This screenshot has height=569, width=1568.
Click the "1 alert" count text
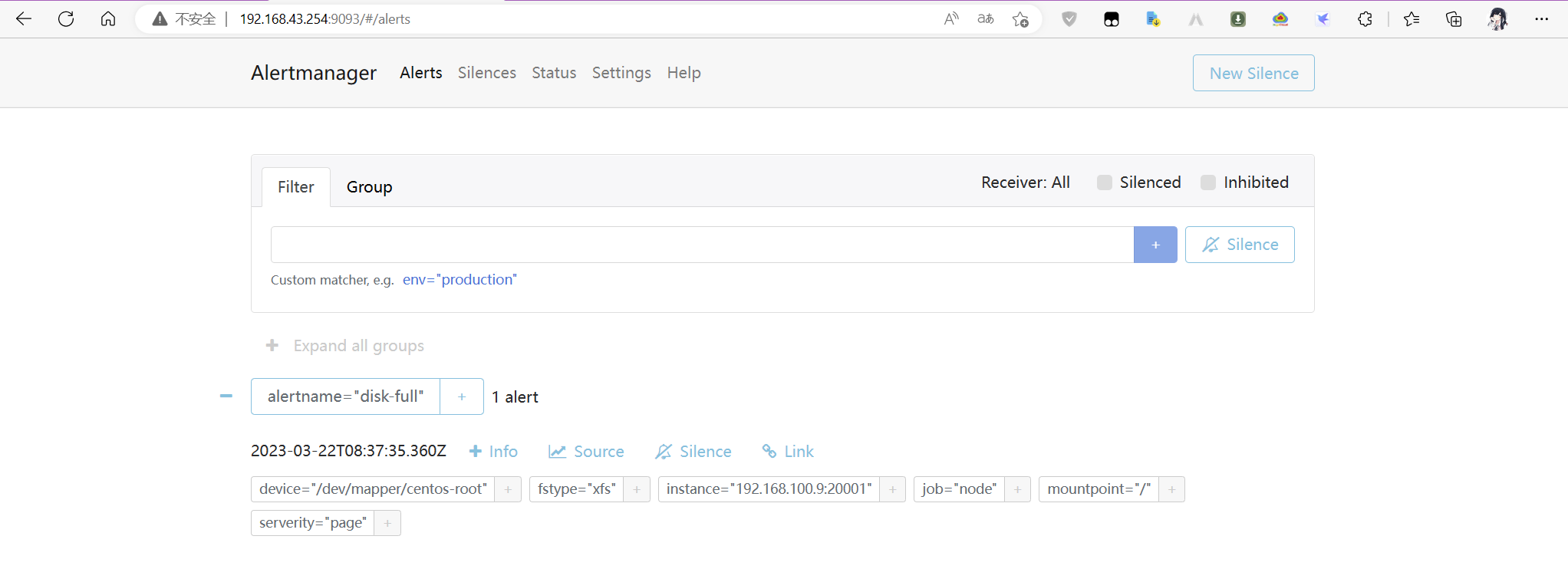click(x=515, y=397)
